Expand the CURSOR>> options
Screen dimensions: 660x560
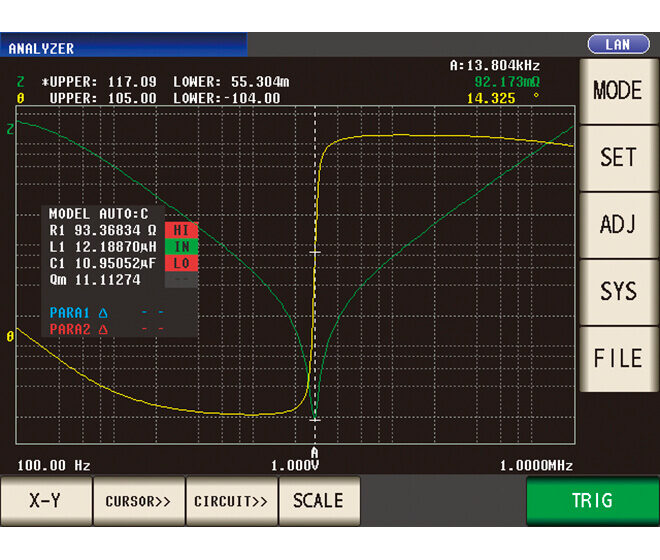(x=138, y=501)
